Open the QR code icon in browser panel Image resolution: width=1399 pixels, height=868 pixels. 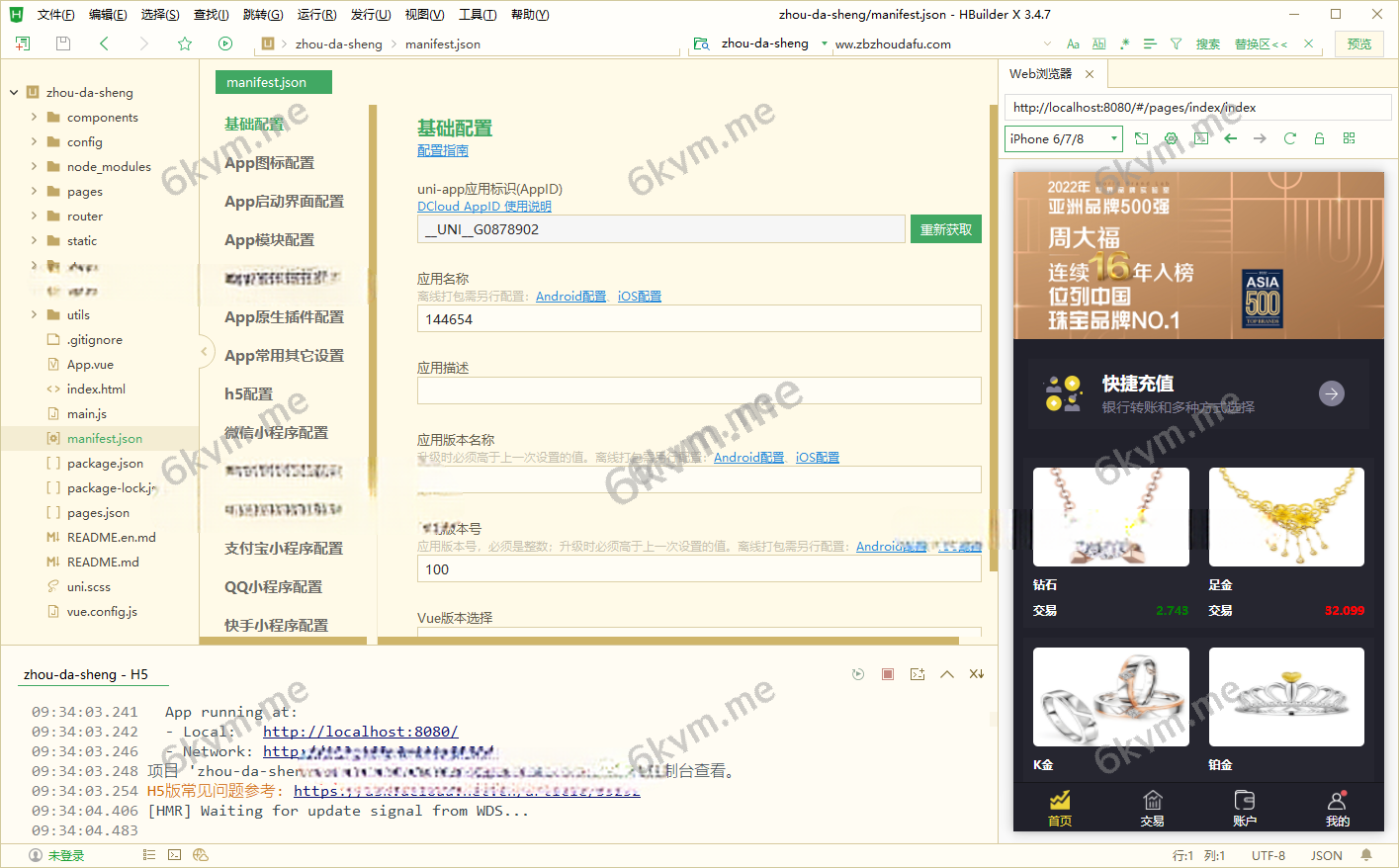tap(1349, 138)
